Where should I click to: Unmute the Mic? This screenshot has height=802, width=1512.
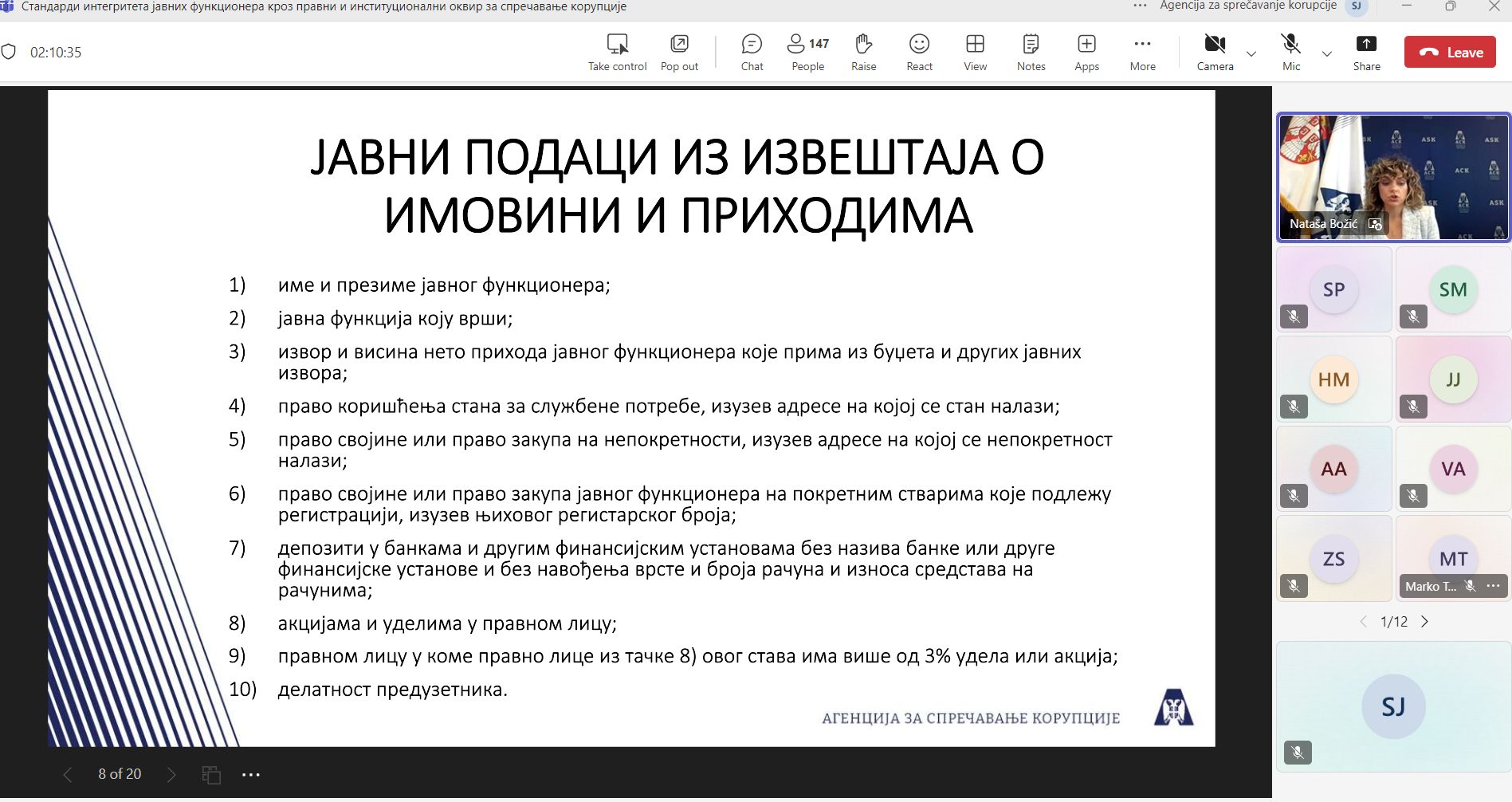[x=1291, y=52]
